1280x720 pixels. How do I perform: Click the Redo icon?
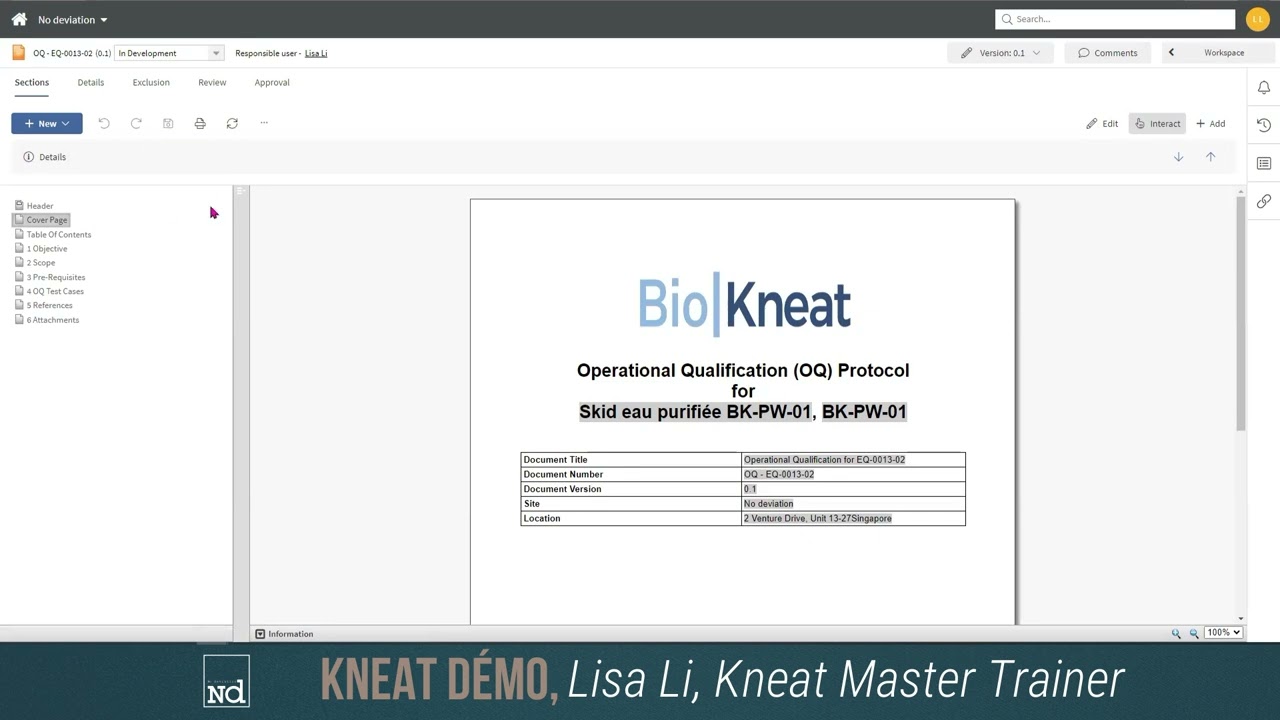click(x=136, y=123)
